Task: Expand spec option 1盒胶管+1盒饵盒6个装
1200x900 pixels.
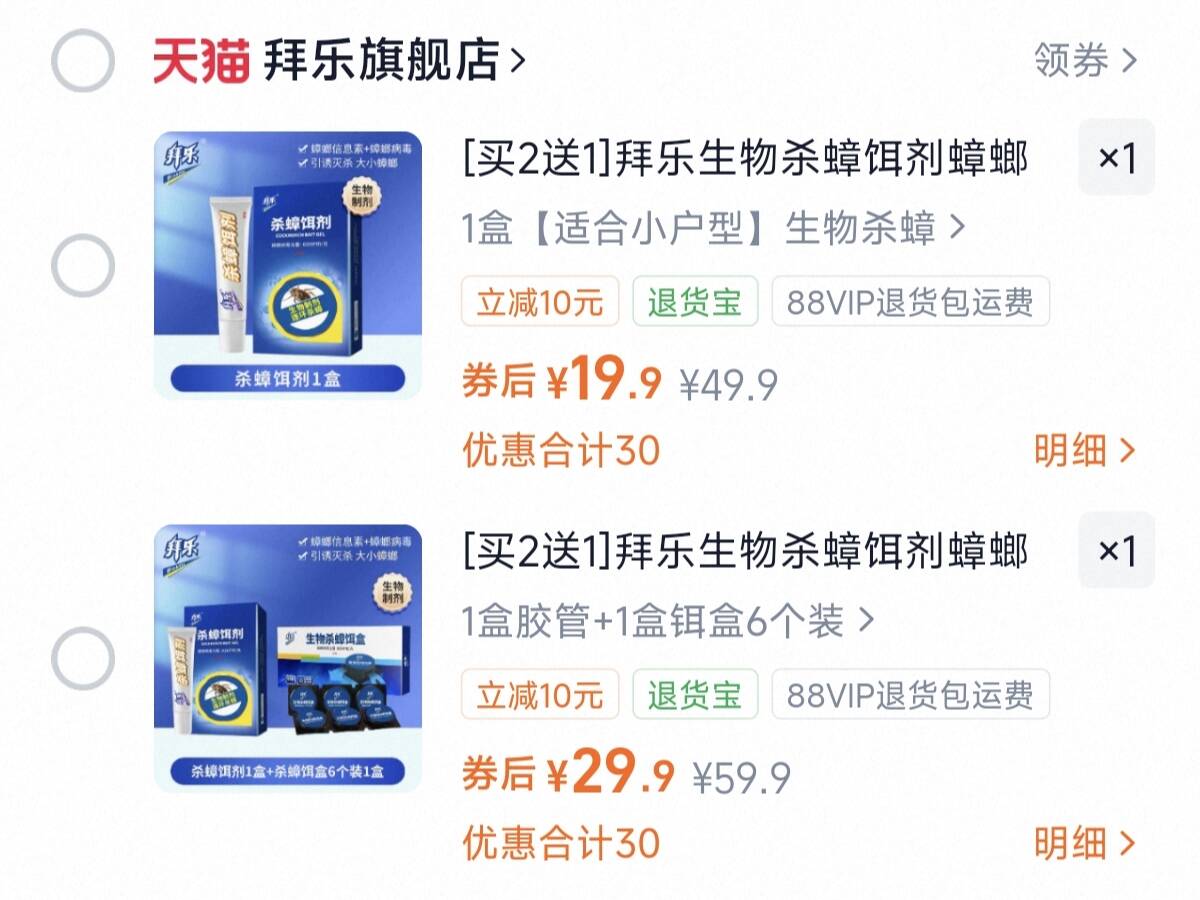Action: click(668, 621)
